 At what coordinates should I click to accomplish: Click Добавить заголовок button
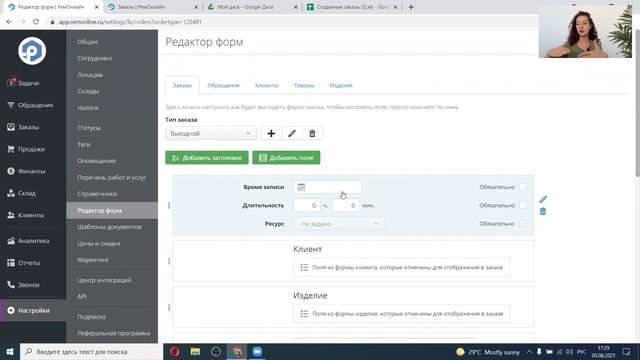[207, 158]
